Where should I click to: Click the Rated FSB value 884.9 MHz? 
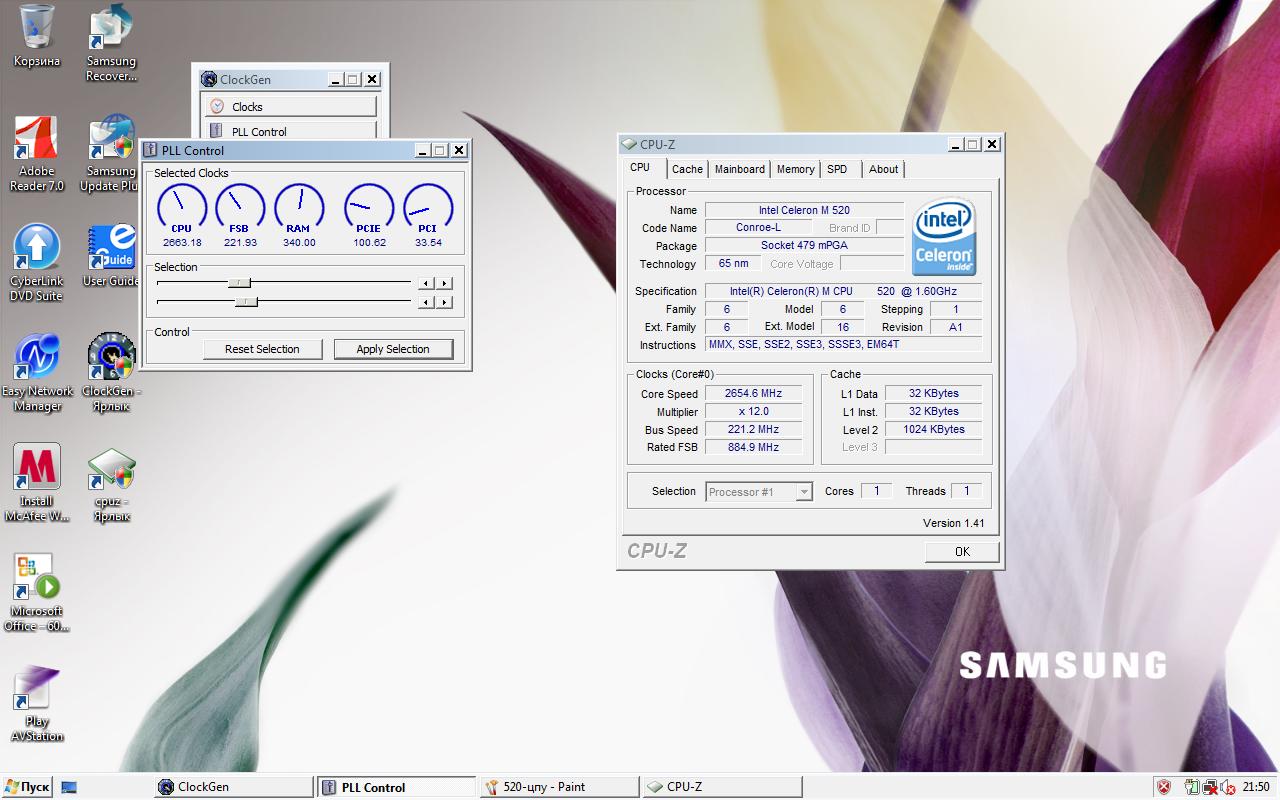pos(753,447)
